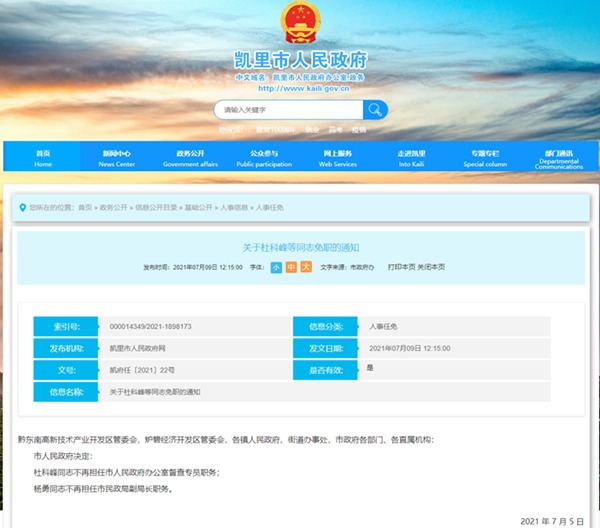Open the News Center menu
The width and height of the screenshot is (600, 528).
(117, 158)
